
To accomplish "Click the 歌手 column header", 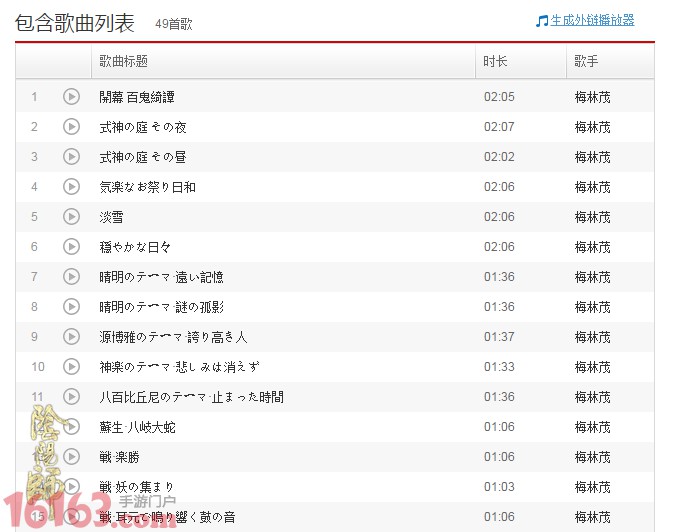I will pos(586,62).
